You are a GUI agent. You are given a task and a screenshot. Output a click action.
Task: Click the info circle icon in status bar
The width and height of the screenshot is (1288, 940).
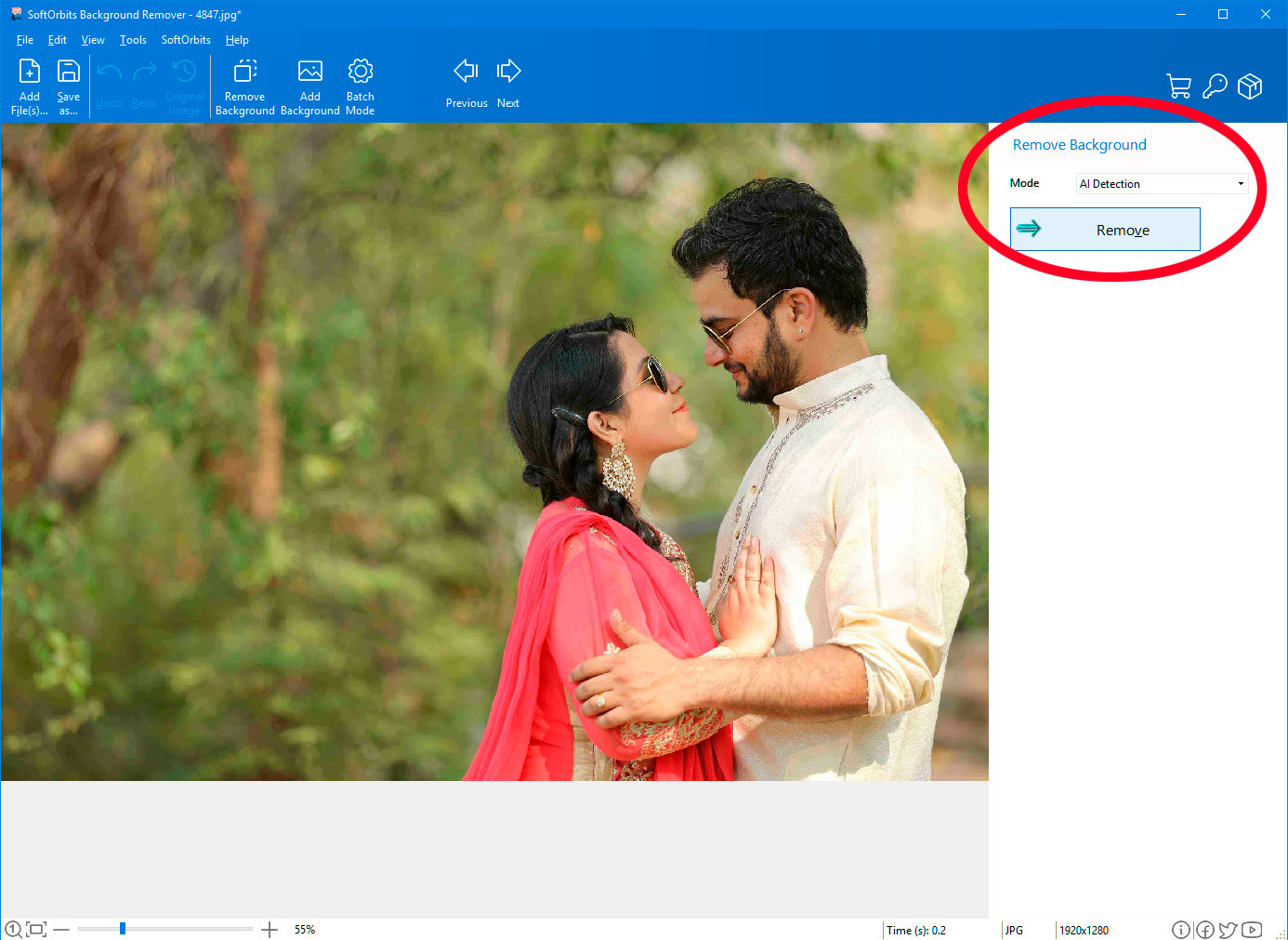coord(1181,930)
